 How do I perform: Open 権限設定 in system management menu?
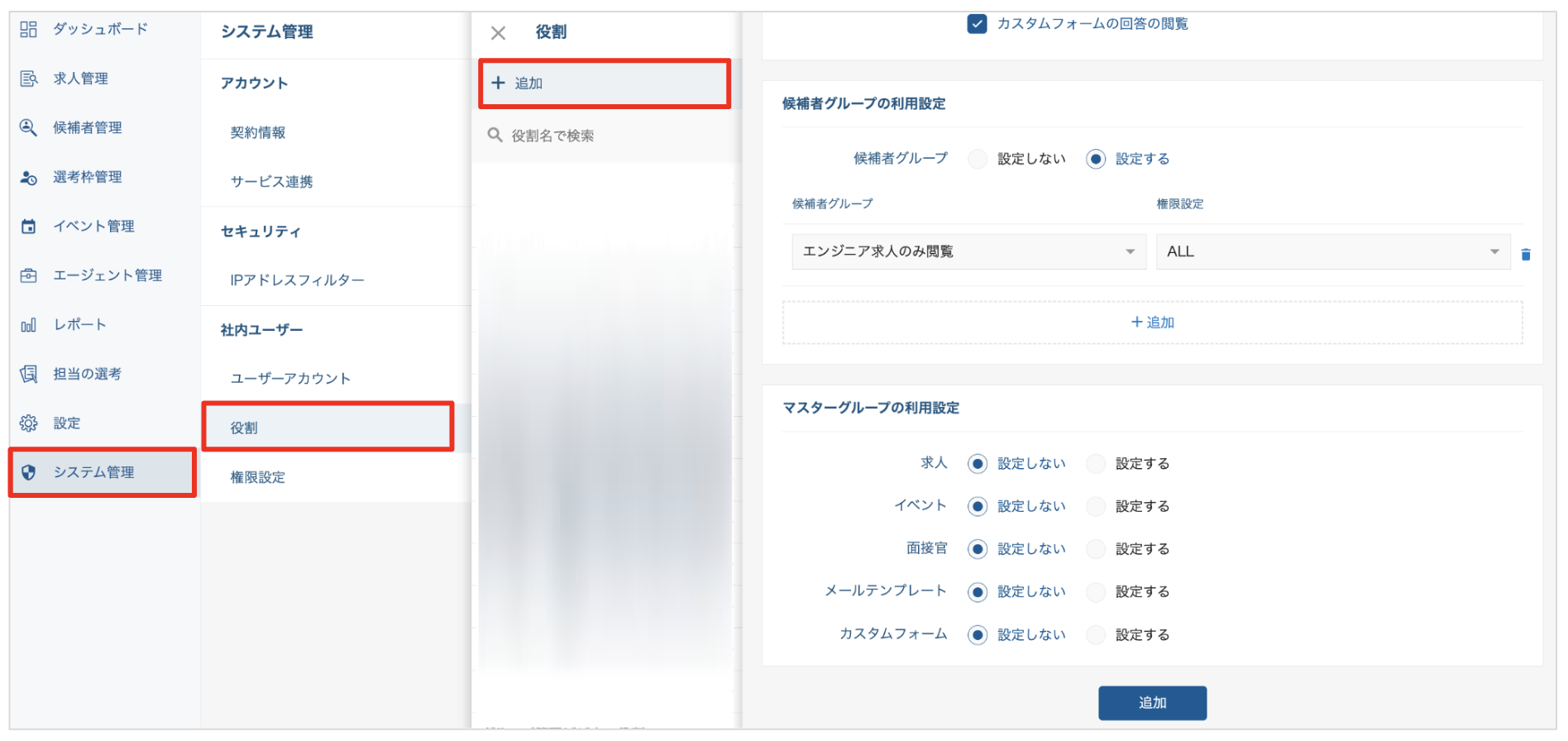tap(258, 477)
